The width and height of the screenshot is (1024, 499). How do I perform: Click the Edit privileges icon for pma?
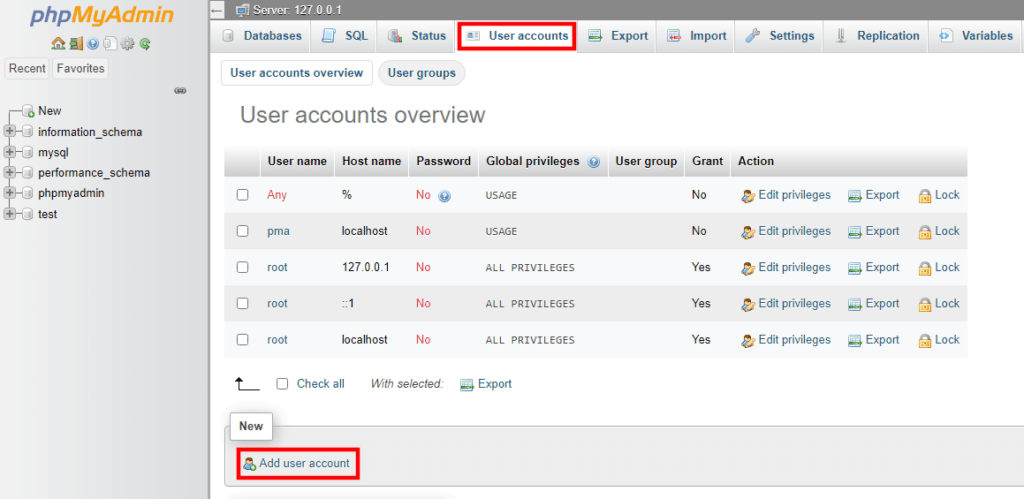(748, 232)
